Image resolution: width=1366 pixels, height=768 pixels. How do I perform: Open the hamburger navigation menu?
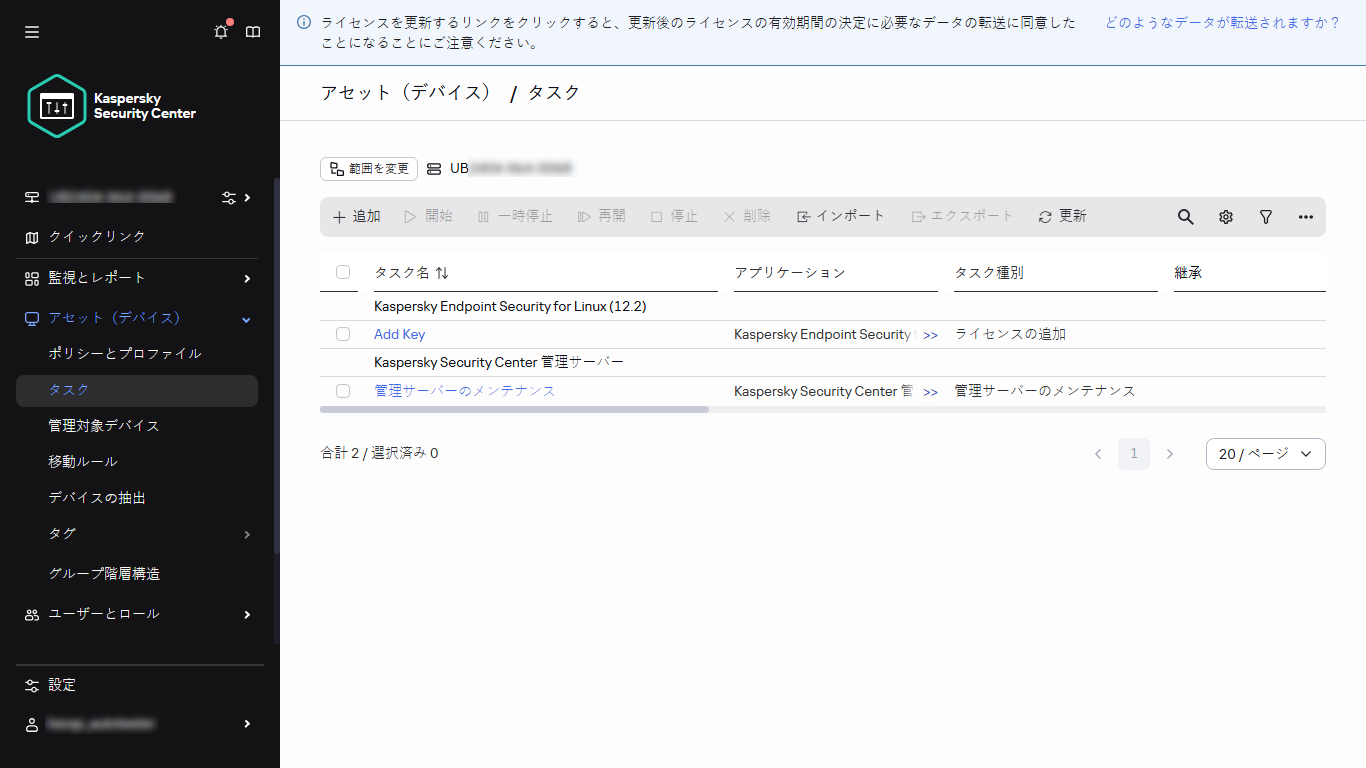[x=31, y=31]
